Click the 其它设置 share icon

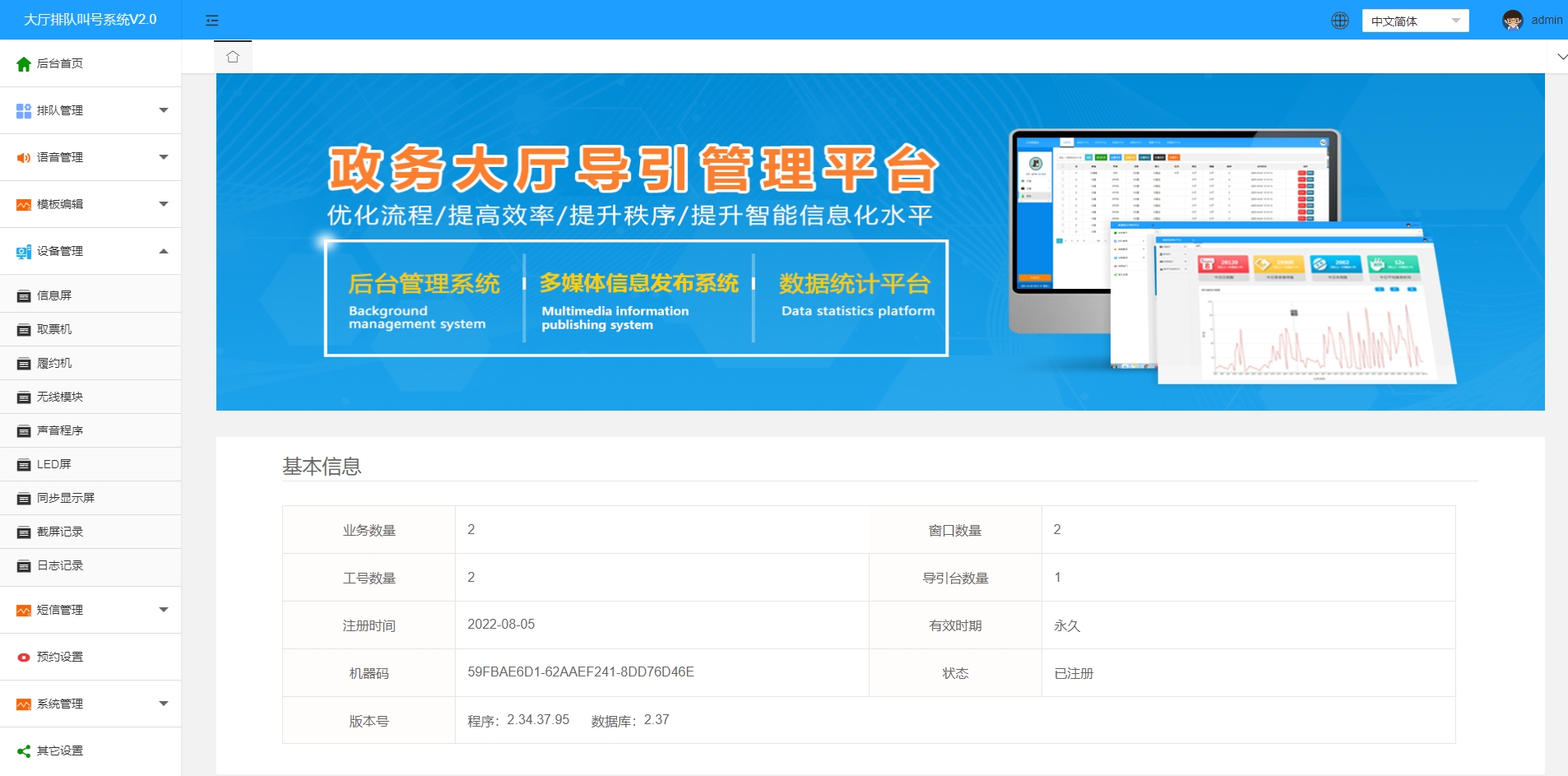point(24,751)
